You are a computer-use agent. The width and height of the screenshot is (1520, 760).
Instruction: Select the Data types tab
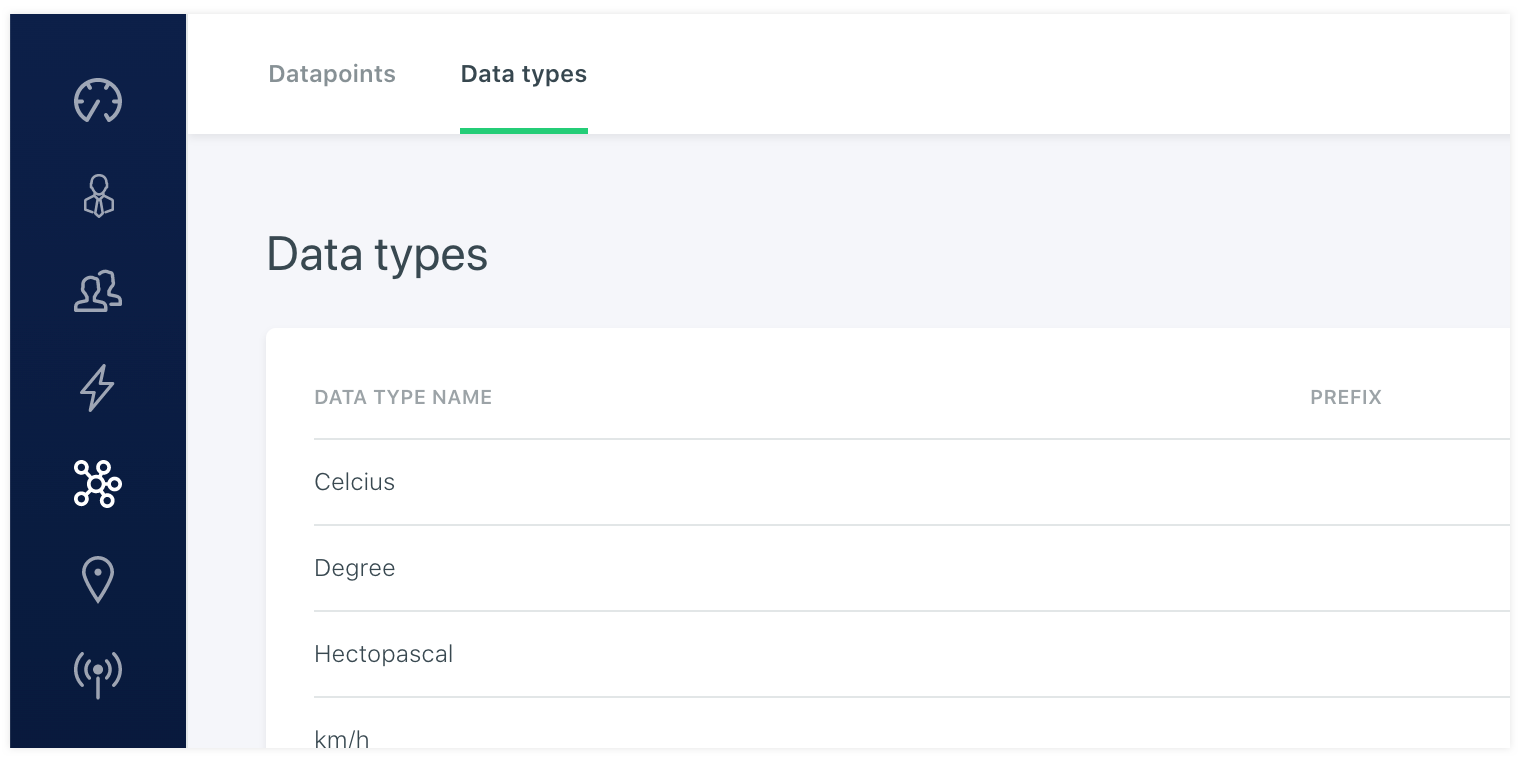click(x=523, y=74)
